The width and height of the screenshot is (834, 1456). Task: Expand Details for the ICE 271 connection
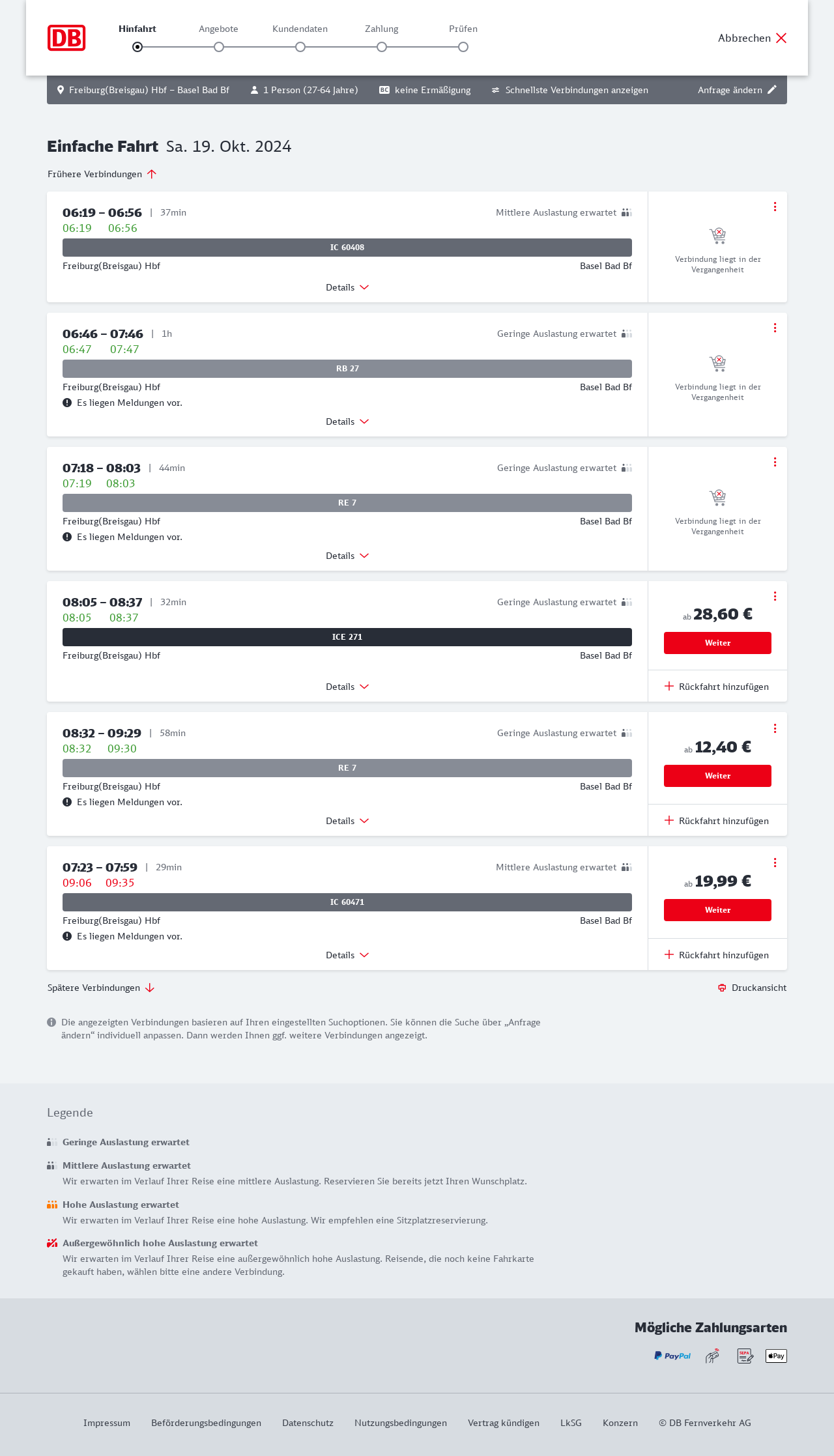tap(347, 687)
